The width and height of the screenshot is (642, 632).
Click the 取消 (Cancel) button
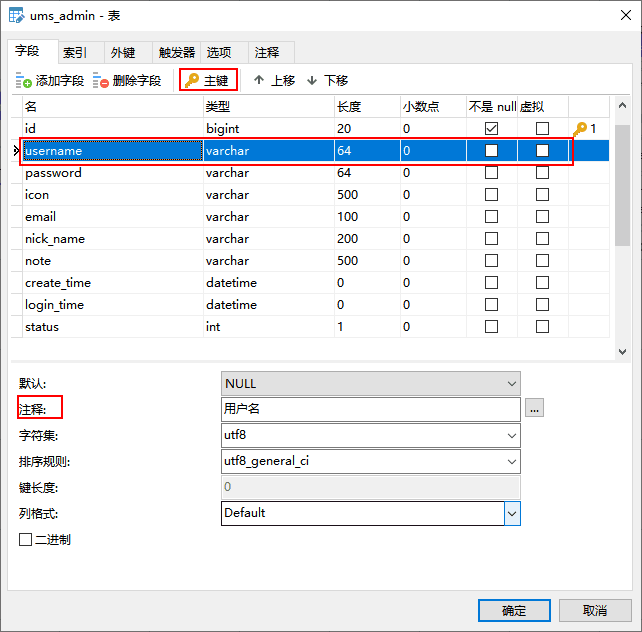(595, 611)
